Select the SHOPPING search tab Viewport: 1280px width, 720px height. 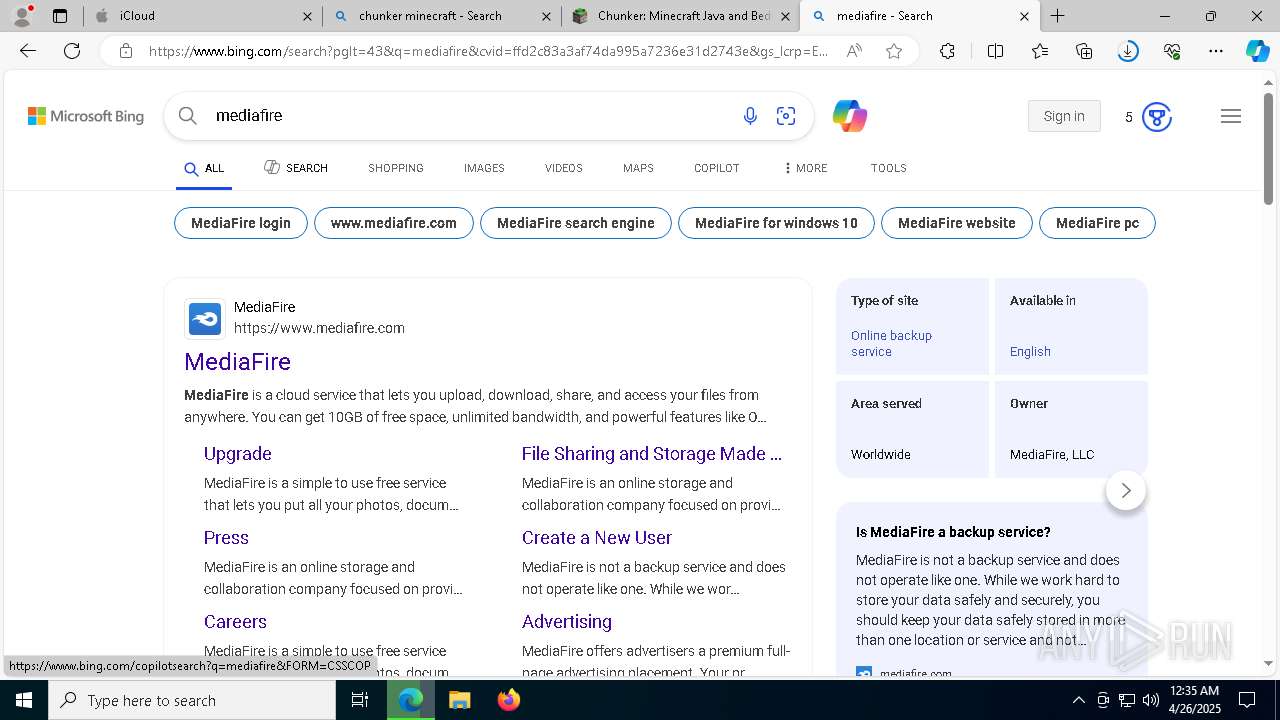click(x=396, y=168)
